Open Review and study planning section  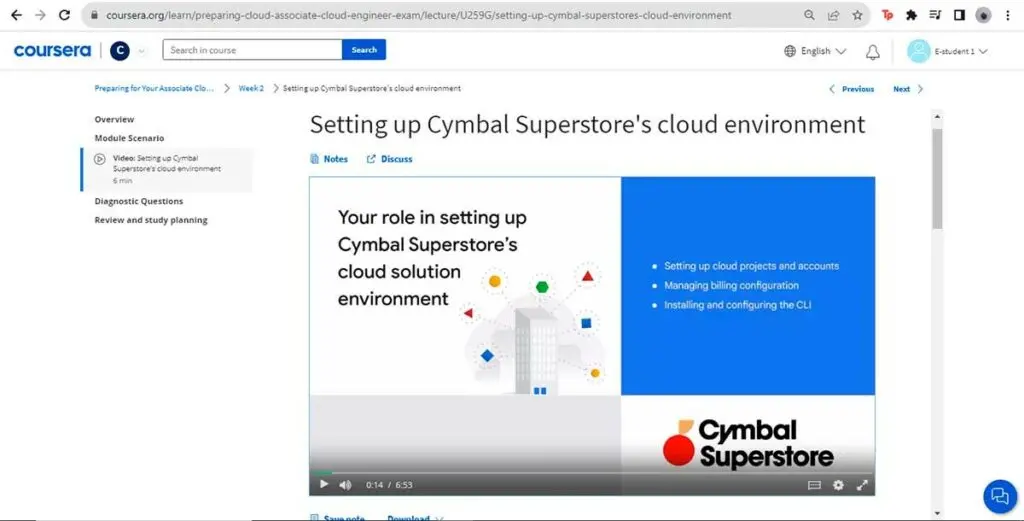click(x=151, y=220)
